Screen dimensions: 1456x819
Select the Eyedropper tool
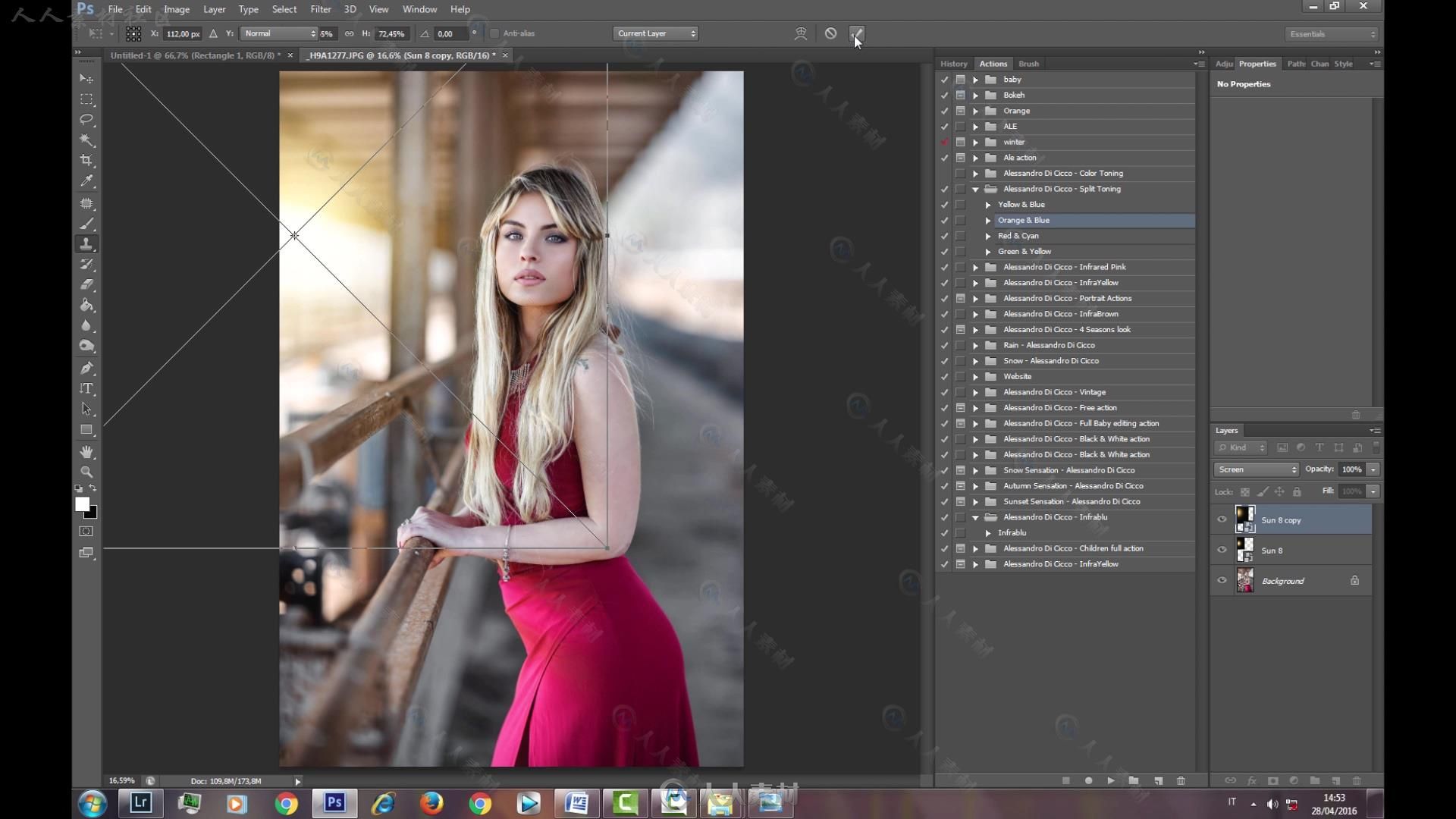point(86,181)
